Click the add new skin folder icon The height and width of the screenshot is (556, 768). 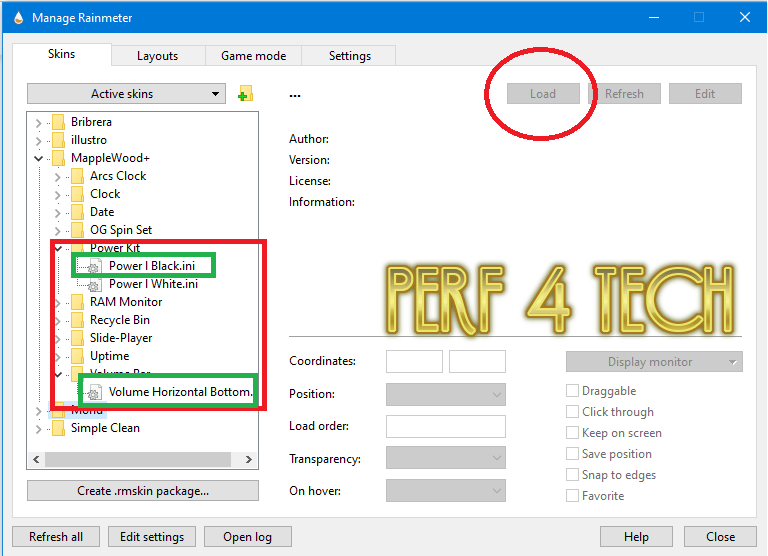click(245, 93)
